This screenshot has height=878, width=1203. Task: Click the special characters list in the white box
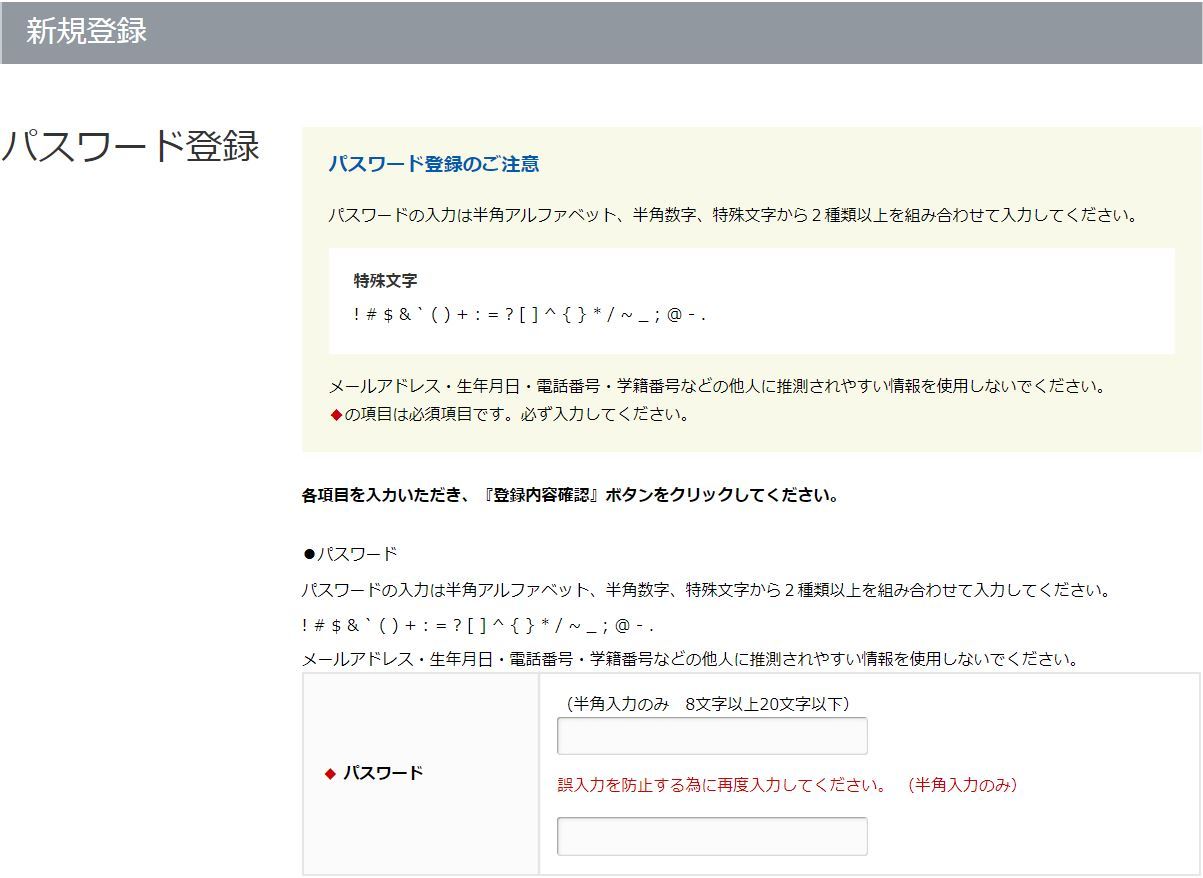coord(529,314)
